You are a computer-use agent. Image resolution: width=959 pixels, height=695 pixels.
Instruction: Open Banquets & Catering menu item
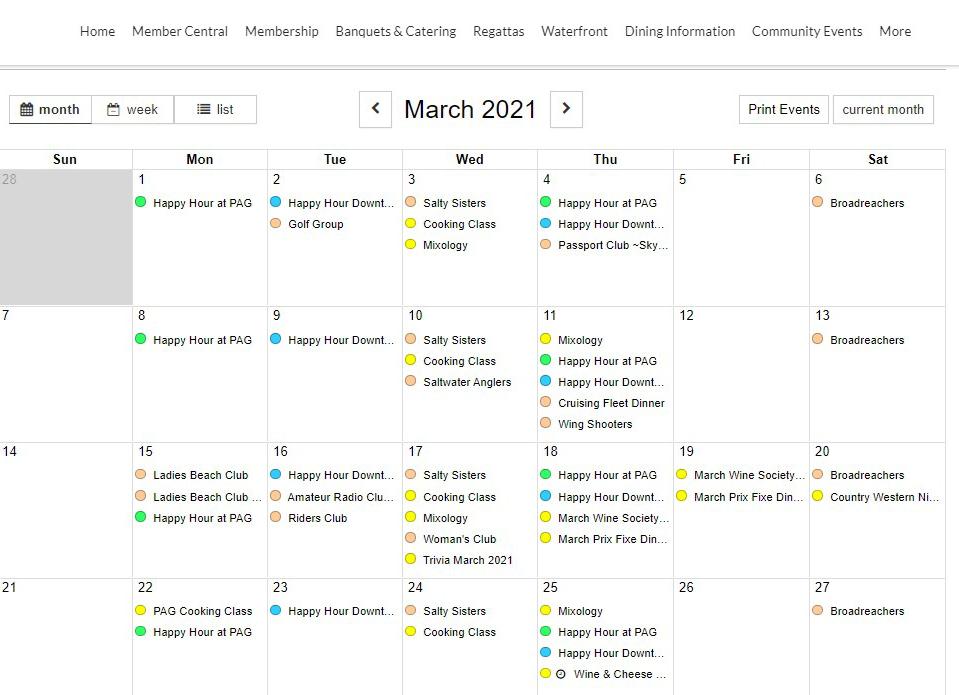[x=396, y=31]
